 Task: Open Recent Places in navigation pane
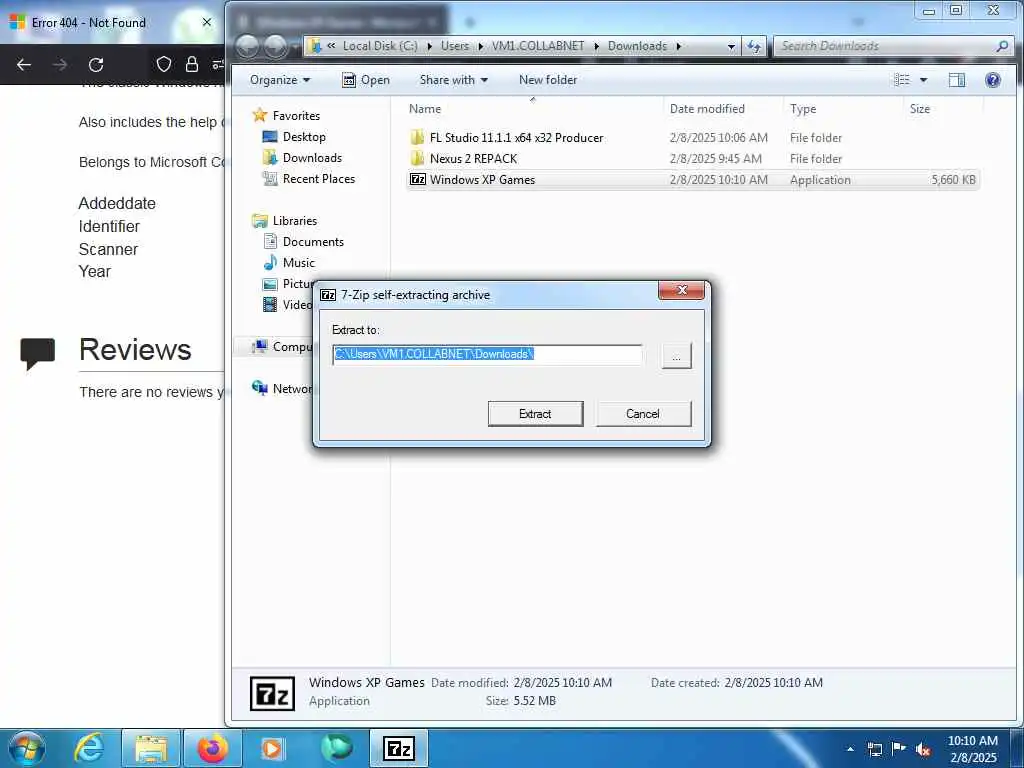click(x=319, y=178)
